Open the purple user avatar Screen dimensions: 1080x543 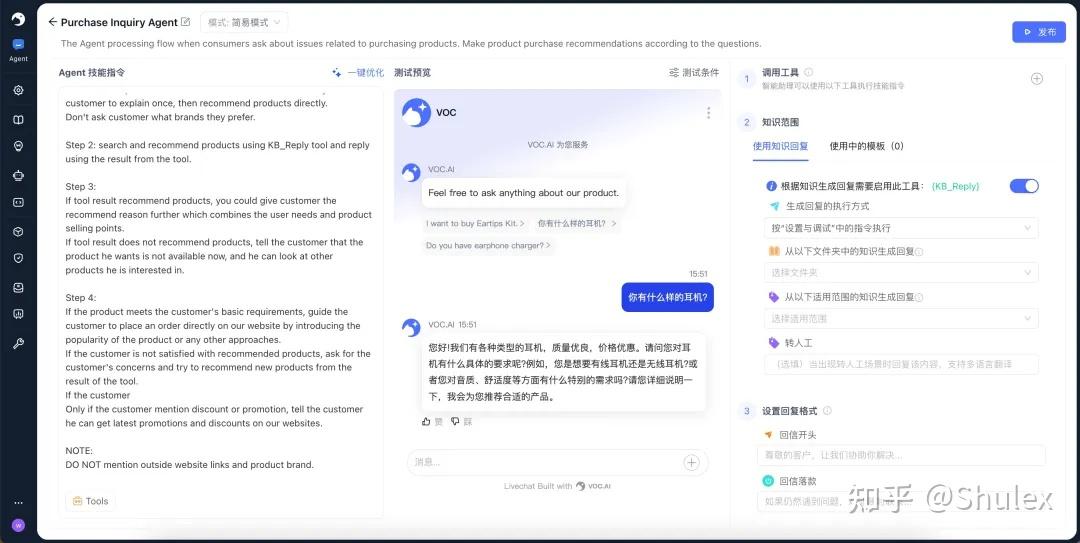[x=19, y=525]
